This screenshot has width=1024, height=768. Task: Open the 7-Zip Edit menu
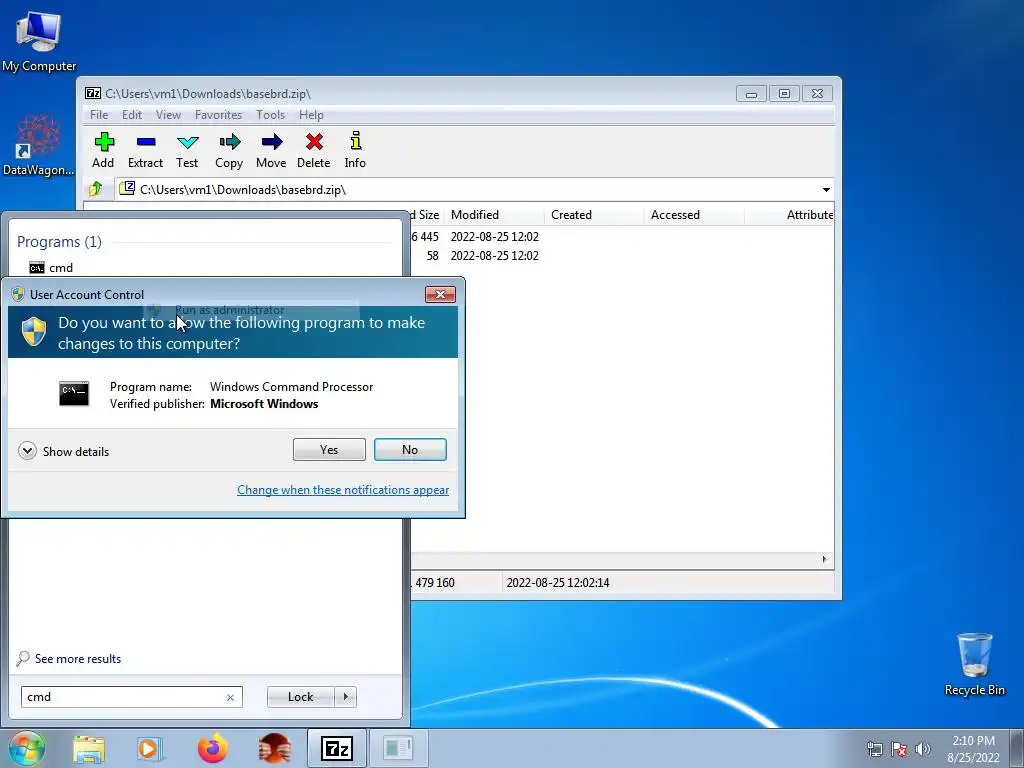(x=131, y=115)
